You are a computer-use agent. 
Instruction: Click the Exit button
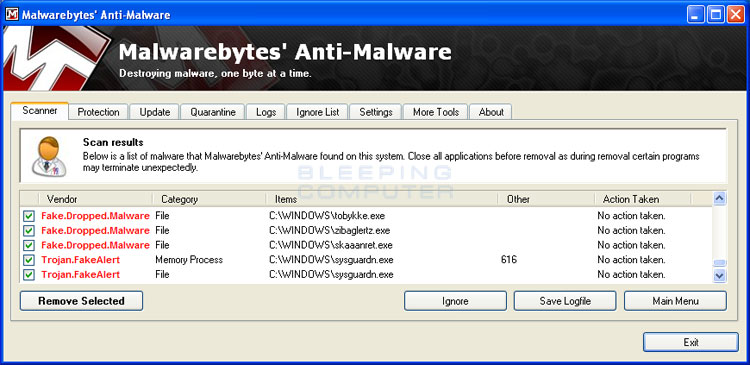(691, 343)
